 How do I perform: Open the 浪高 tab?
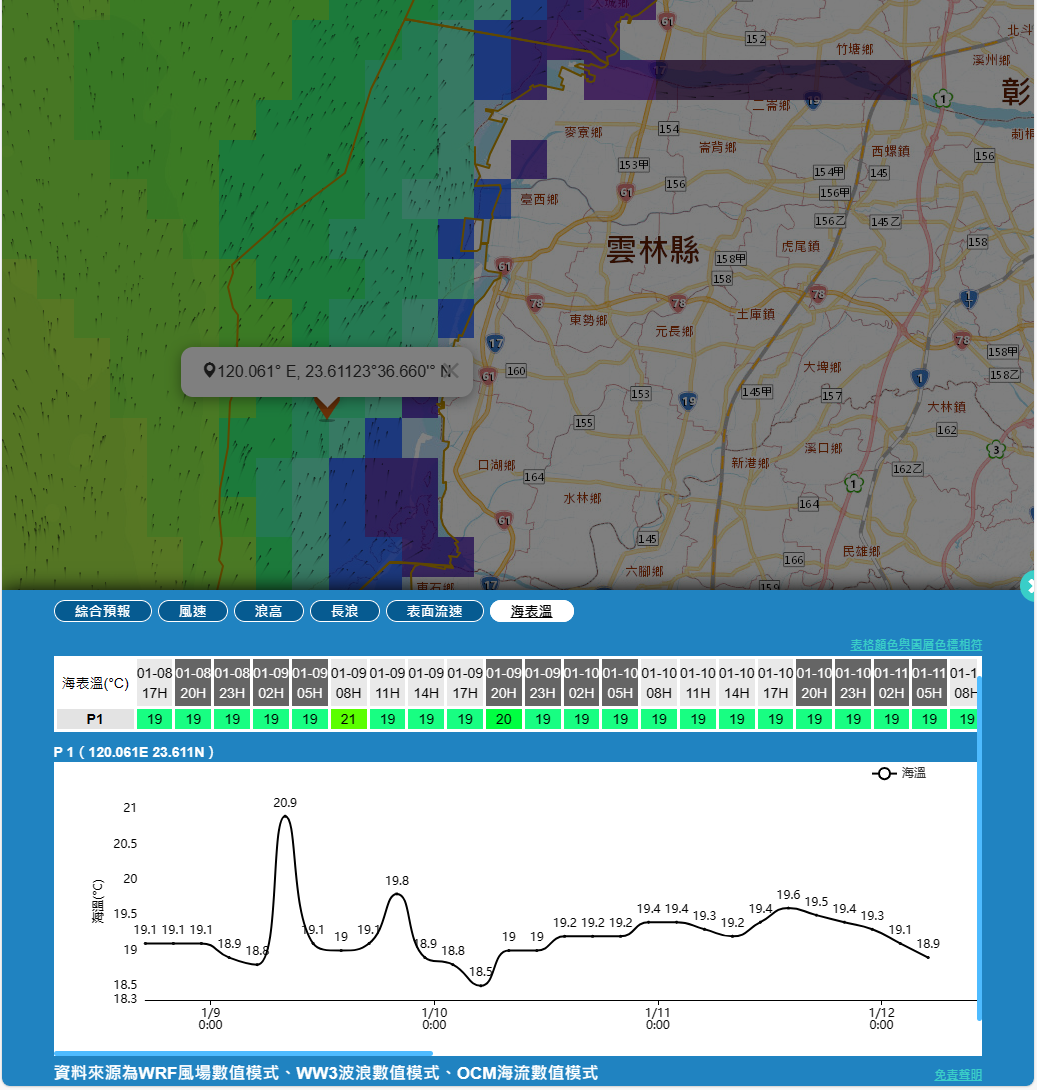click(268, 611)
